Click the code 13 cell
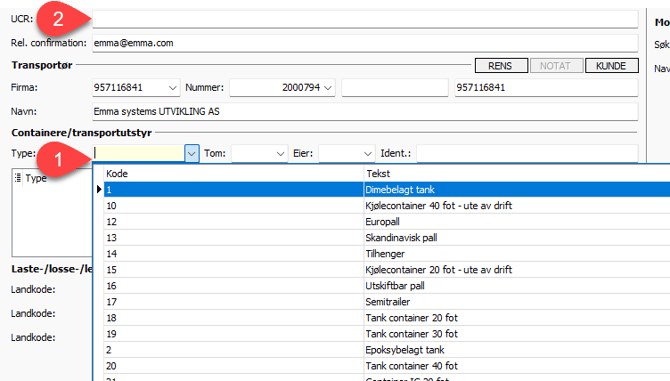This screenshot has height=381, width=670. [233, 237]
